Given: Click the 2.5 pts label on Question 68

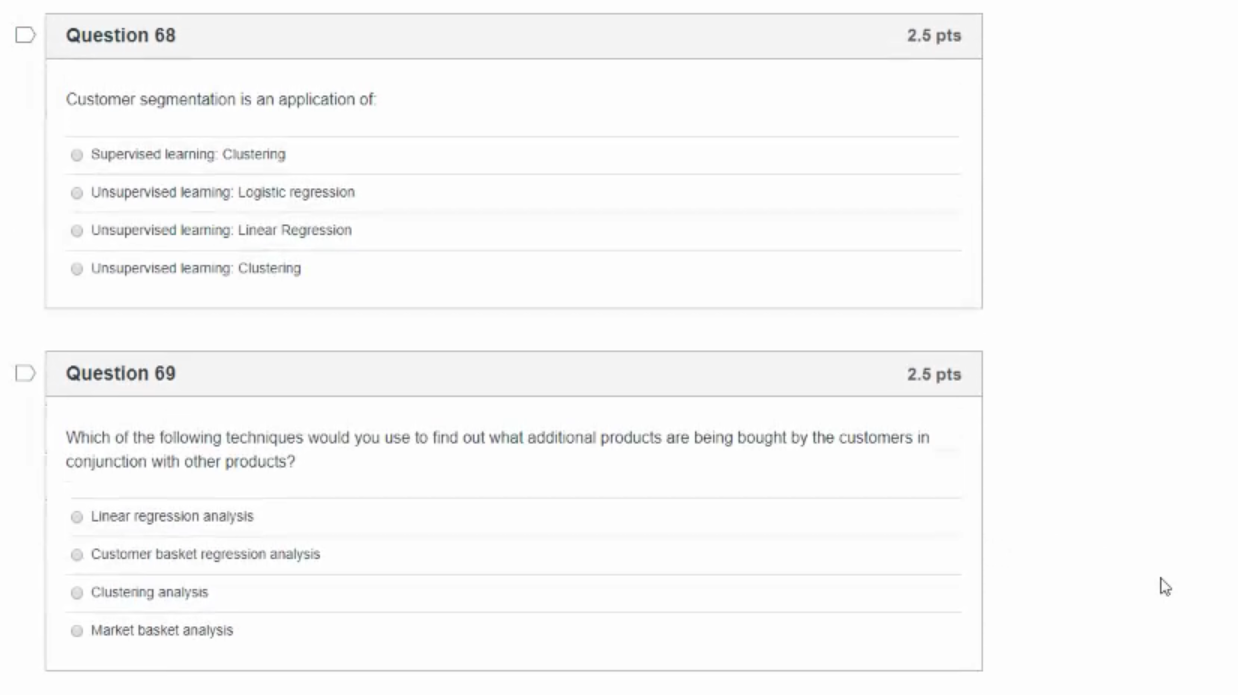Looking at the screenshot, I should 934,36.
